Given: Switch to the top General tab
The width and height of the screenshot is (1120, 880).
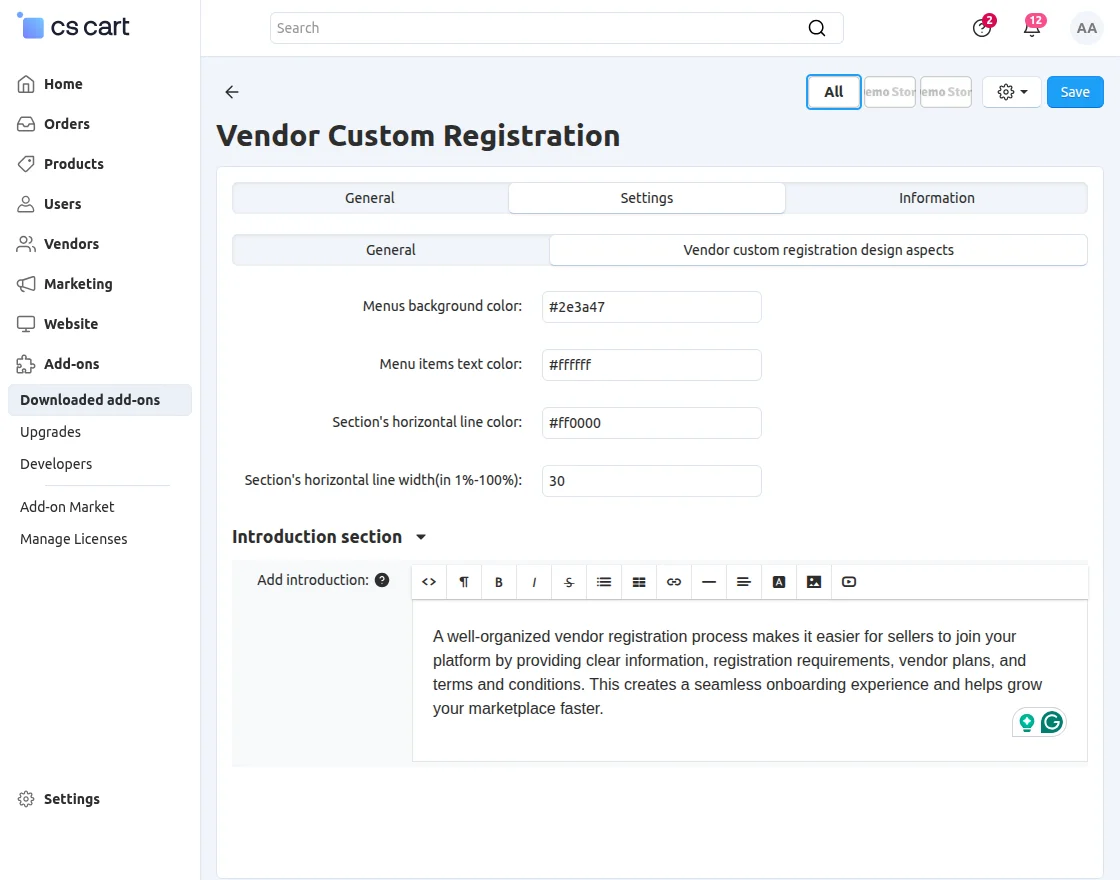Looking at the screenshot, I should click(x=370, y=198).
